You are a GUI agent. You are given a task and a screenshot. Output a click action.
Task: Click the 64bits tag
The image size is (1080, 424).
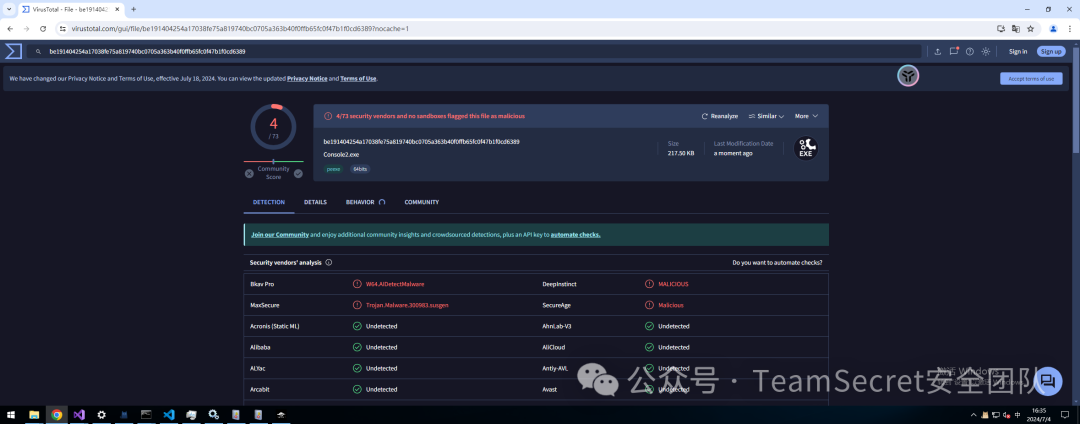(x=360, y=169)
